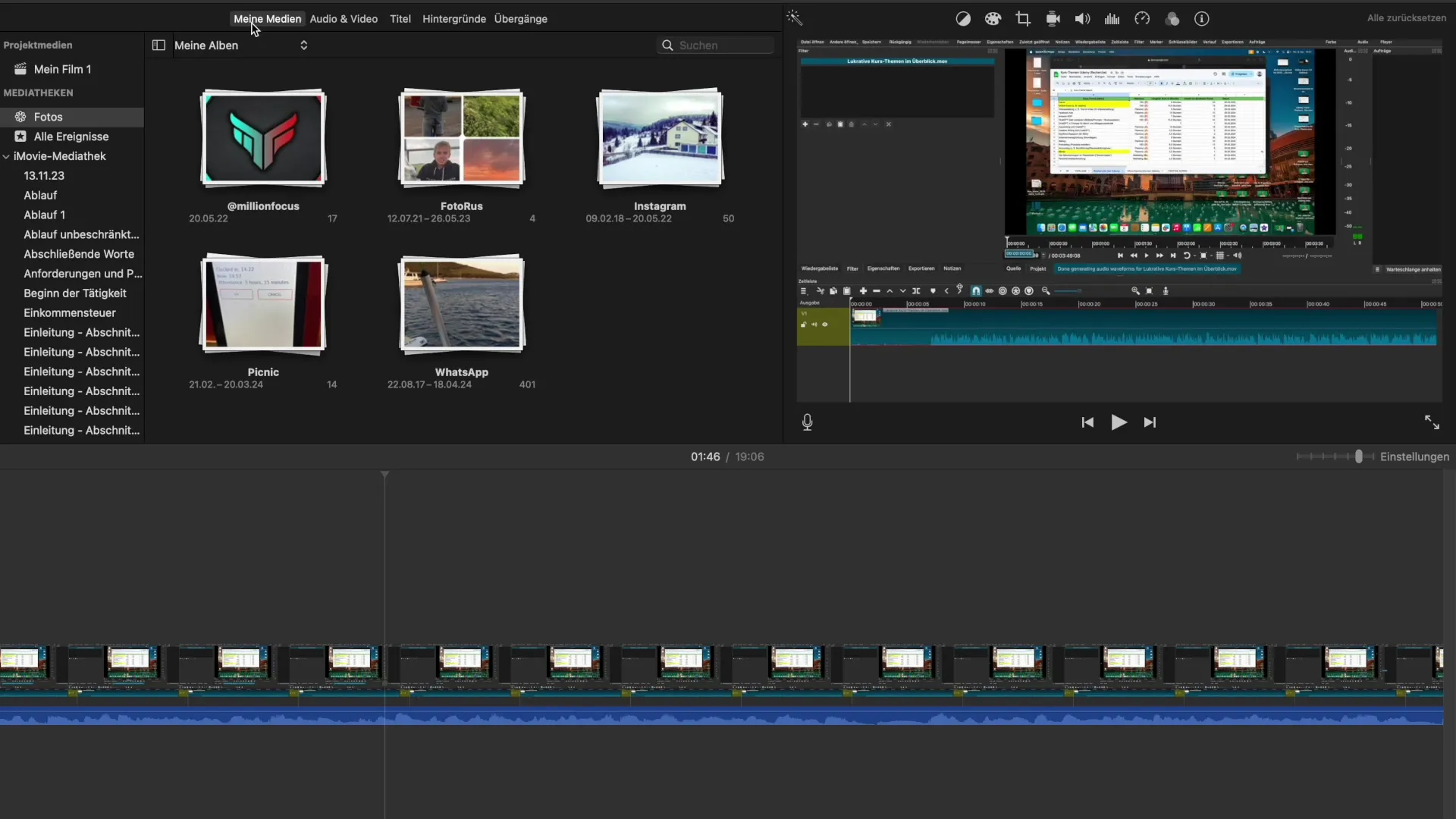This screenshot has width=1456, height=819.
Task: Collapse the iMovie-Mediathek tree
Action: click(6, 156)
